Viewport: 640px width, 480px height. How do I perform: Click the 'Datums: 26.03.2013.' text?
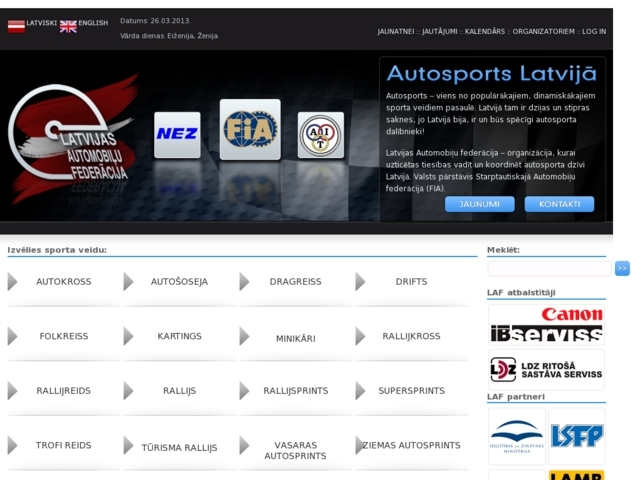[155, 21]
